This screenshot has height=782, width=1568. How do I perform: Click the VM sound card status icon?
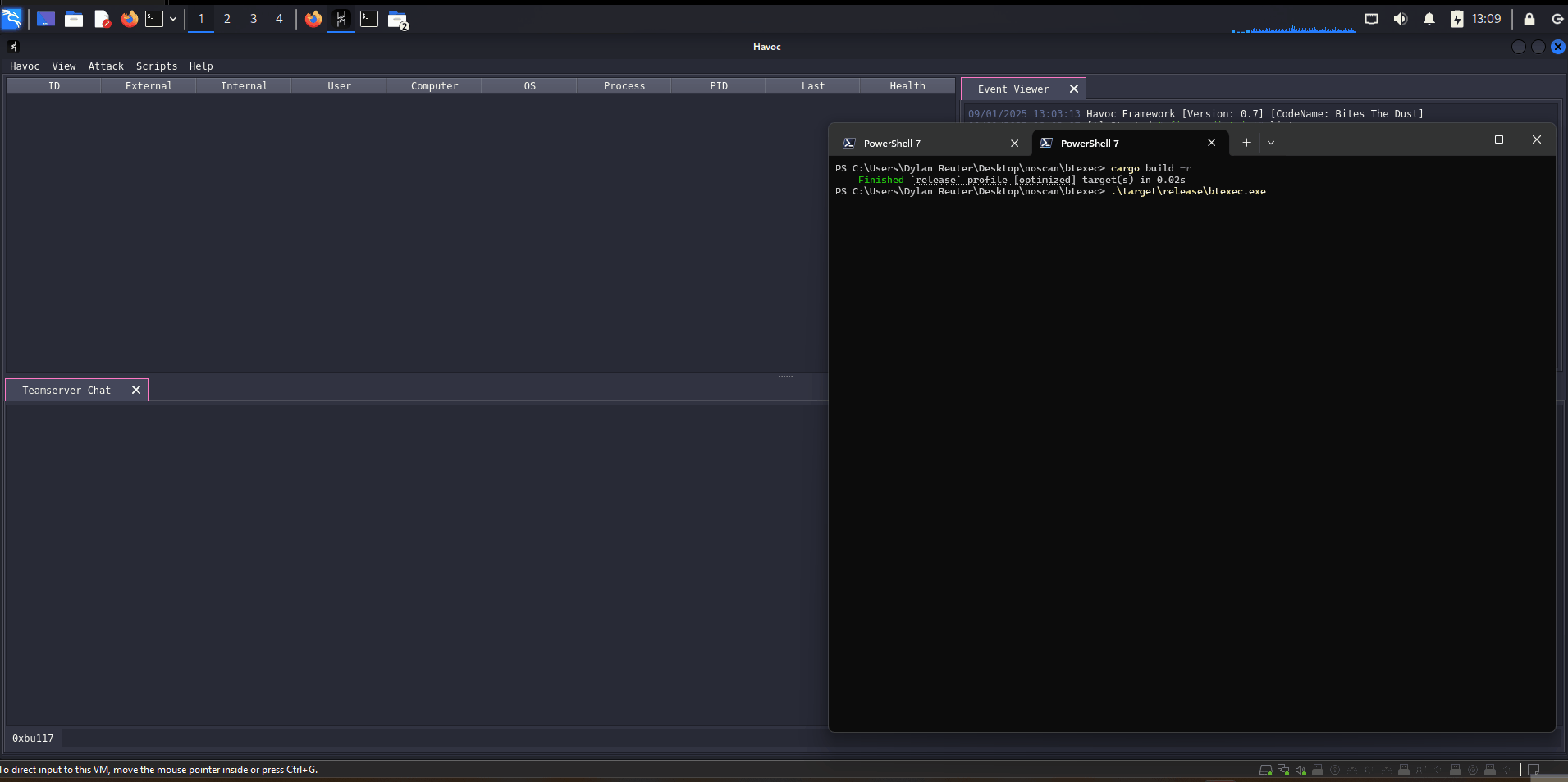(1301, 770)
